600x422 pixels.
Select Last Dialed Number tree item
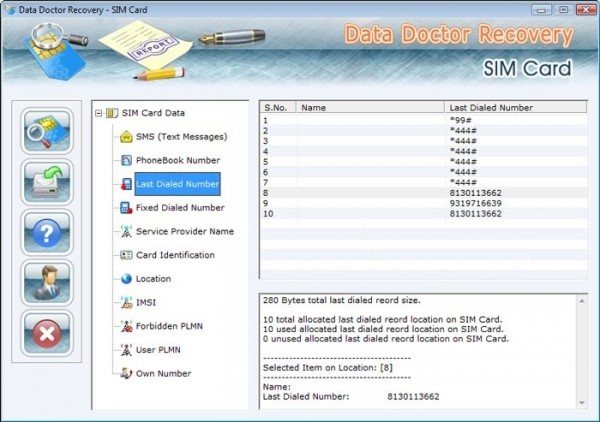pyautogui.click(x=178, y=184)
